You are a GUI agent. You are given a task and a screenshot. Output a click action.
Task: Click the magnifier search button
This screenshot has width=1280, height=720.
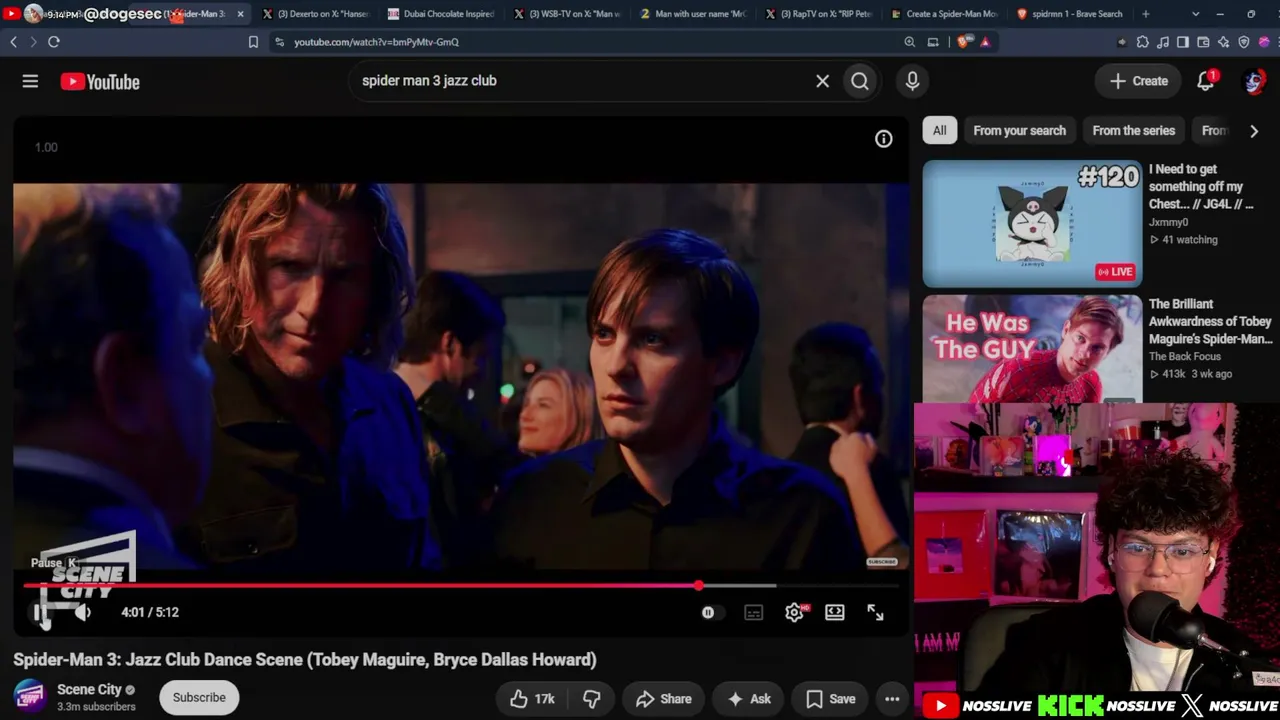click(x=860, y=81)
